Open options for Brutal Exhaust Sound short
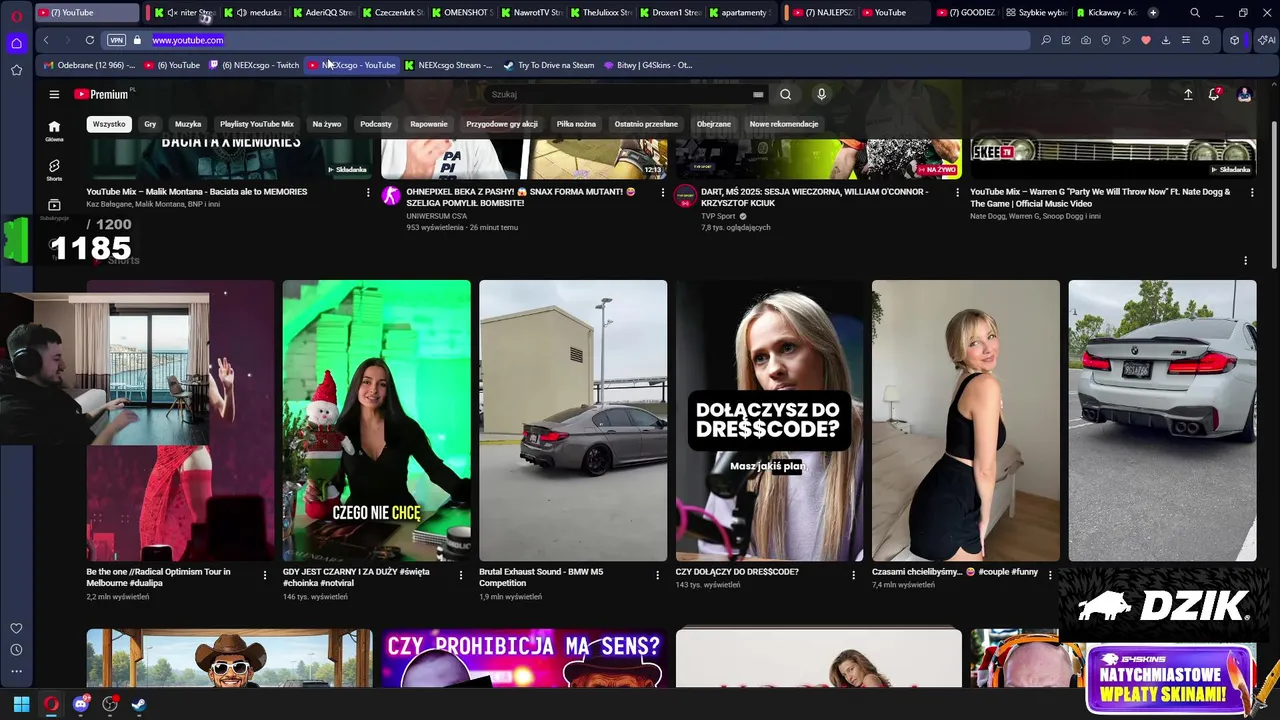Screen dimensions: 1280x720 [657, 575]
